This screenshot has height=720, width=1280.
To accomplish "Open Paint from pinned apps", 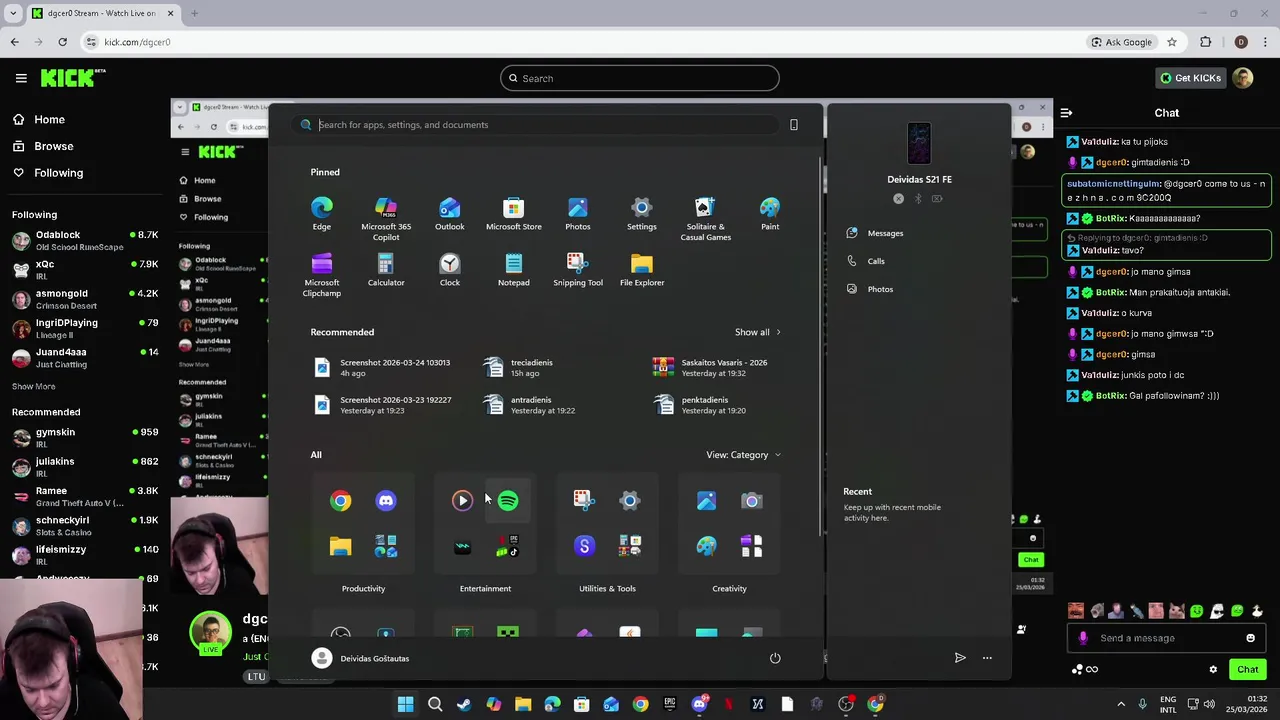I will pyautogui.click(x=770, y=213).
